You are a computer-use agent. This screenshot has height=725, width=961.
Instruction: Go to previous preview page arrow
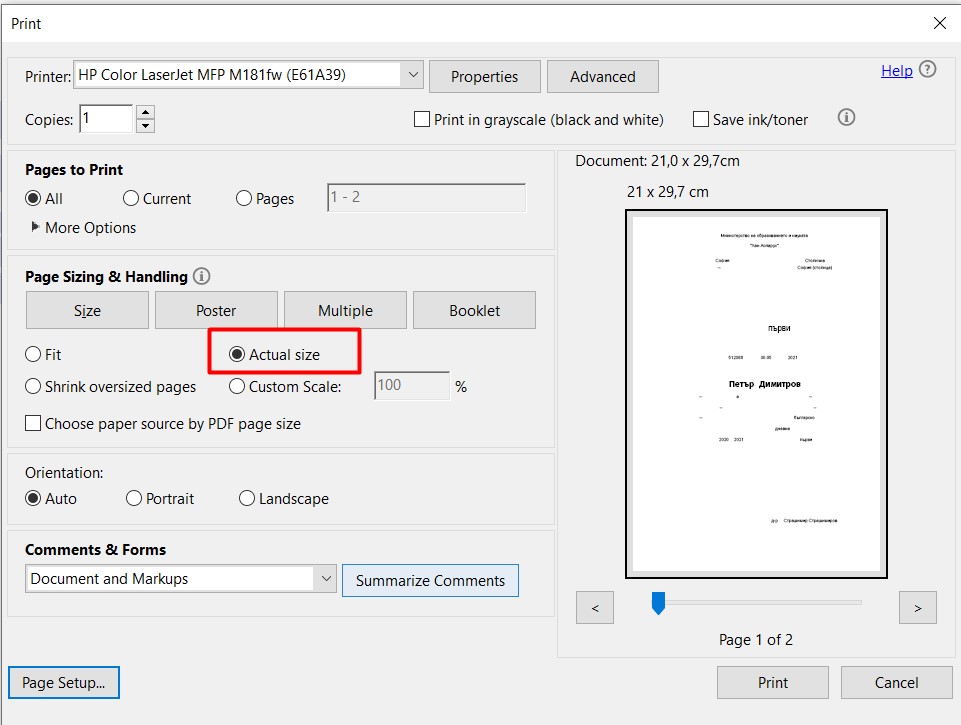point(595,607)
